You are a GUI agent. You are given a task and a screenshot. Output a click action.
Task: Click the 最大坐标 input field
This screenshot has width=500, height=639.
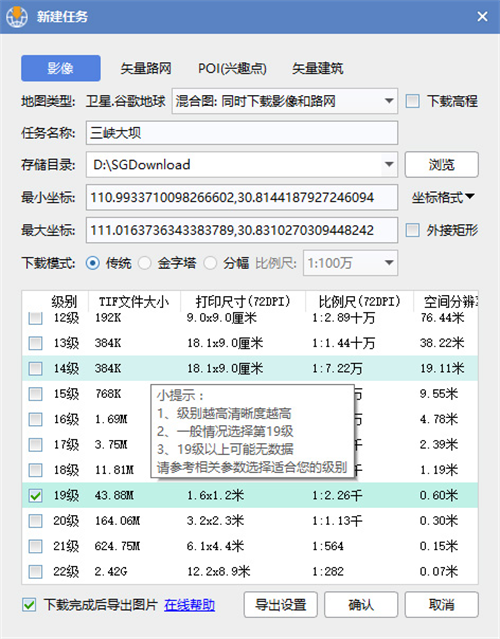(242, 230)
